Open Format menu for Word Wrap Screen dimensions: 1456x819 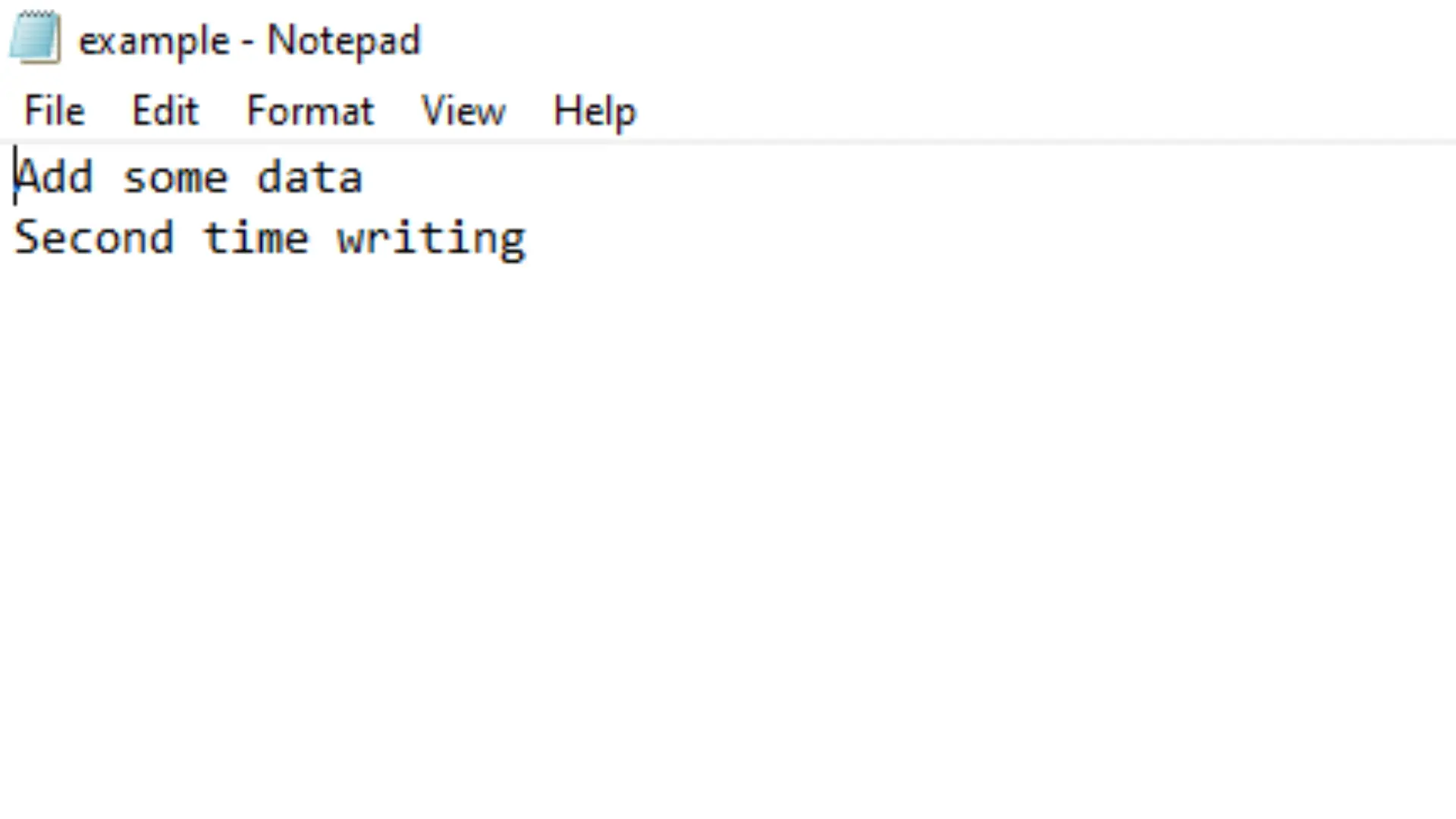tap(311, 111)
